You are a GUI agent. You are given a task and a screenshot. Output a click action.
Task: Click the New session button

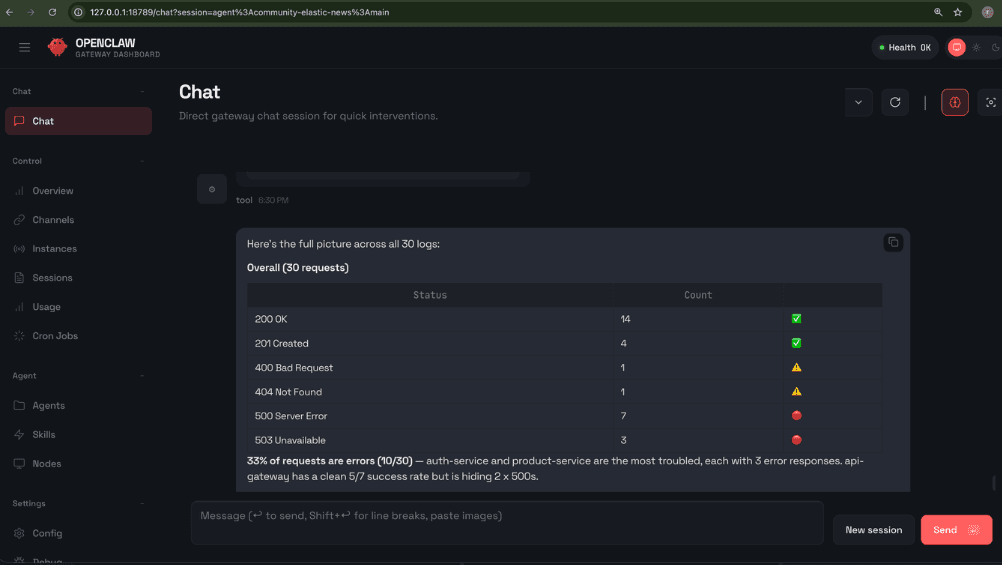coord(874,530)
